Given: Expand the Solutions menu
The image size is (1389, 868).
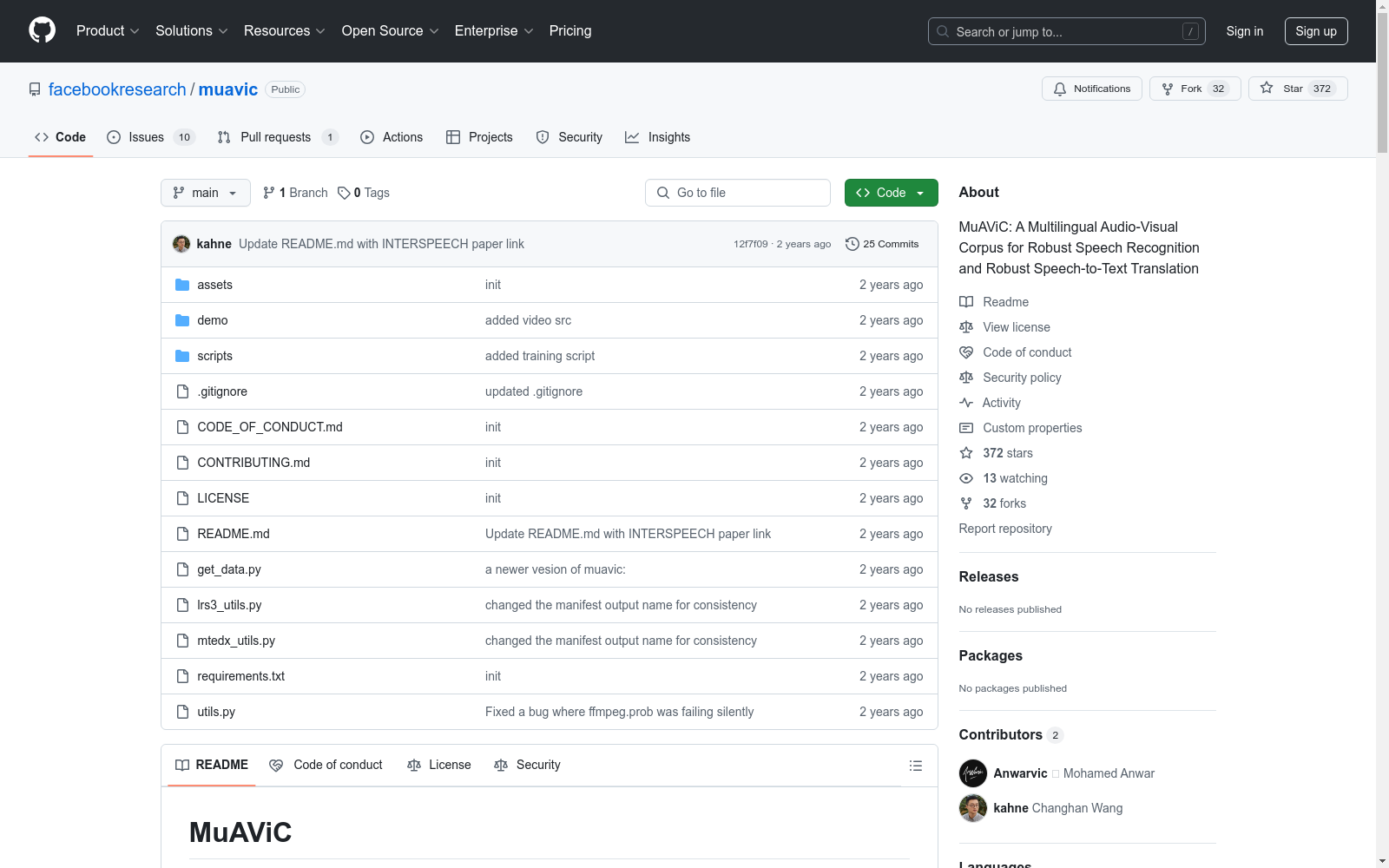Looking at the screenshot, I should [192, 31].
